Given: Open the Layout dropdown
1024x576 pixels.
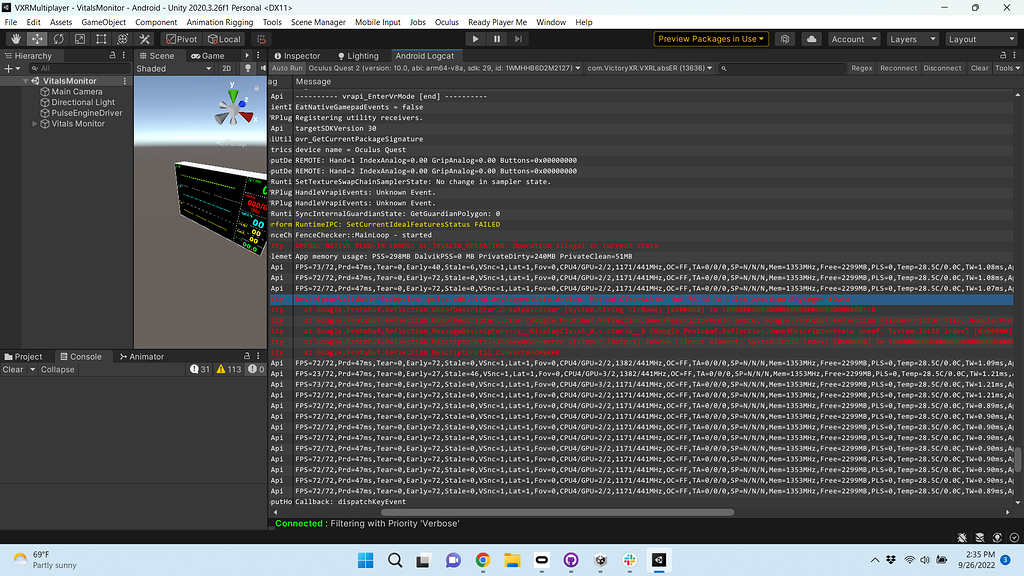Looking at the screenshot, I should coord(978,39).
